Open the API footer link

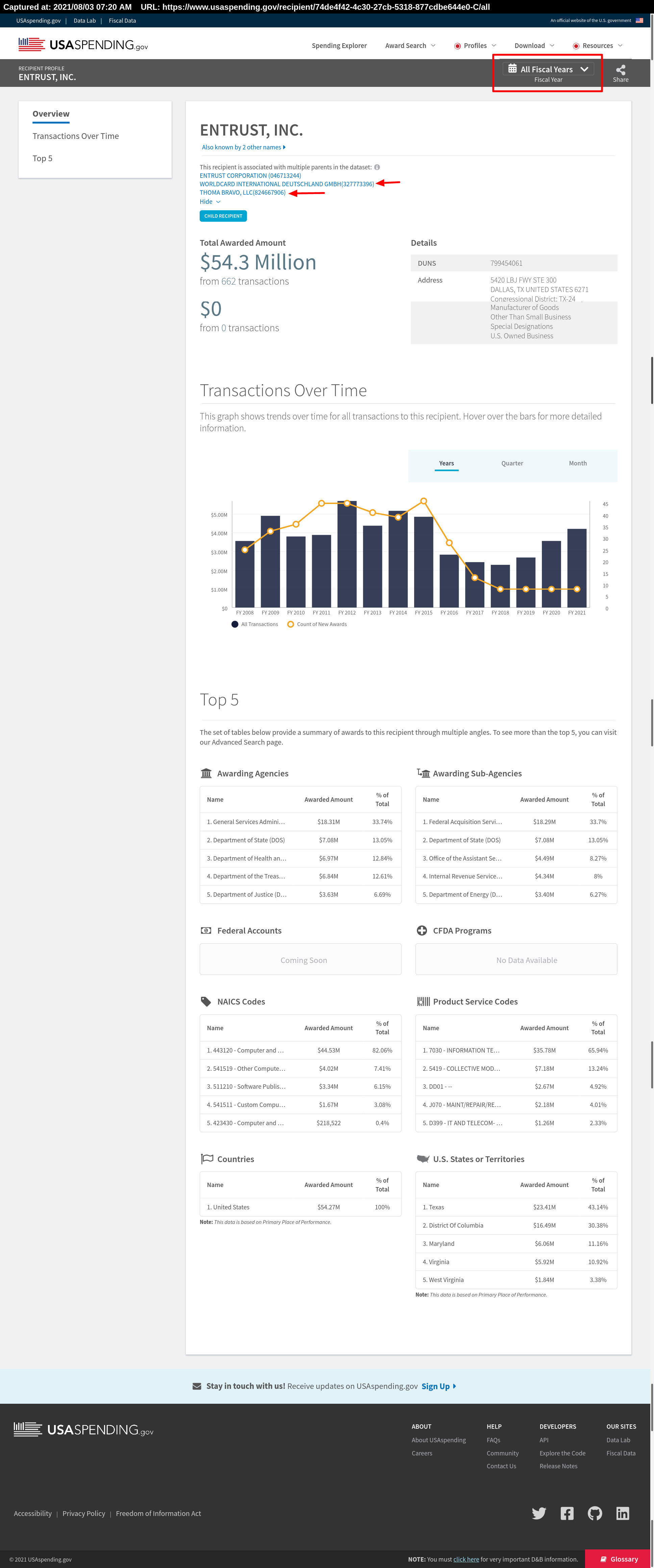[544, 1440]
